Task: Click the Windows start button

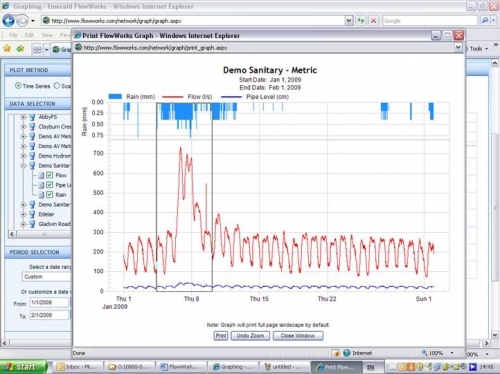Action: click(x=23, y=367)
